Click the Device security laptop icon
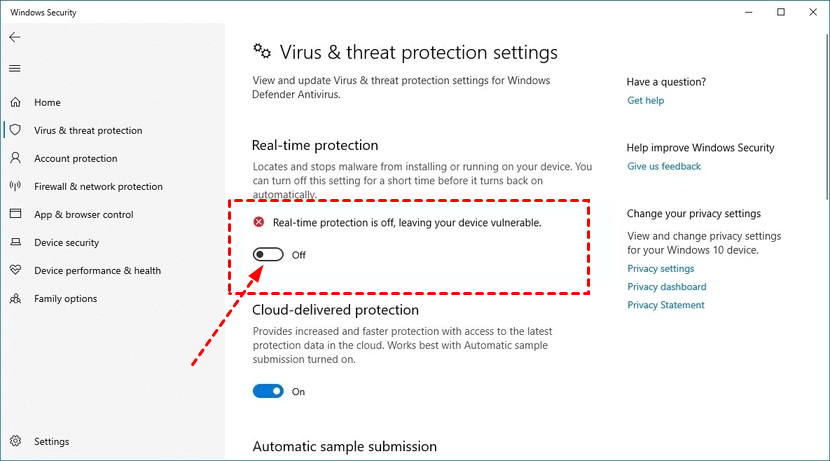 tap(15, 242)
